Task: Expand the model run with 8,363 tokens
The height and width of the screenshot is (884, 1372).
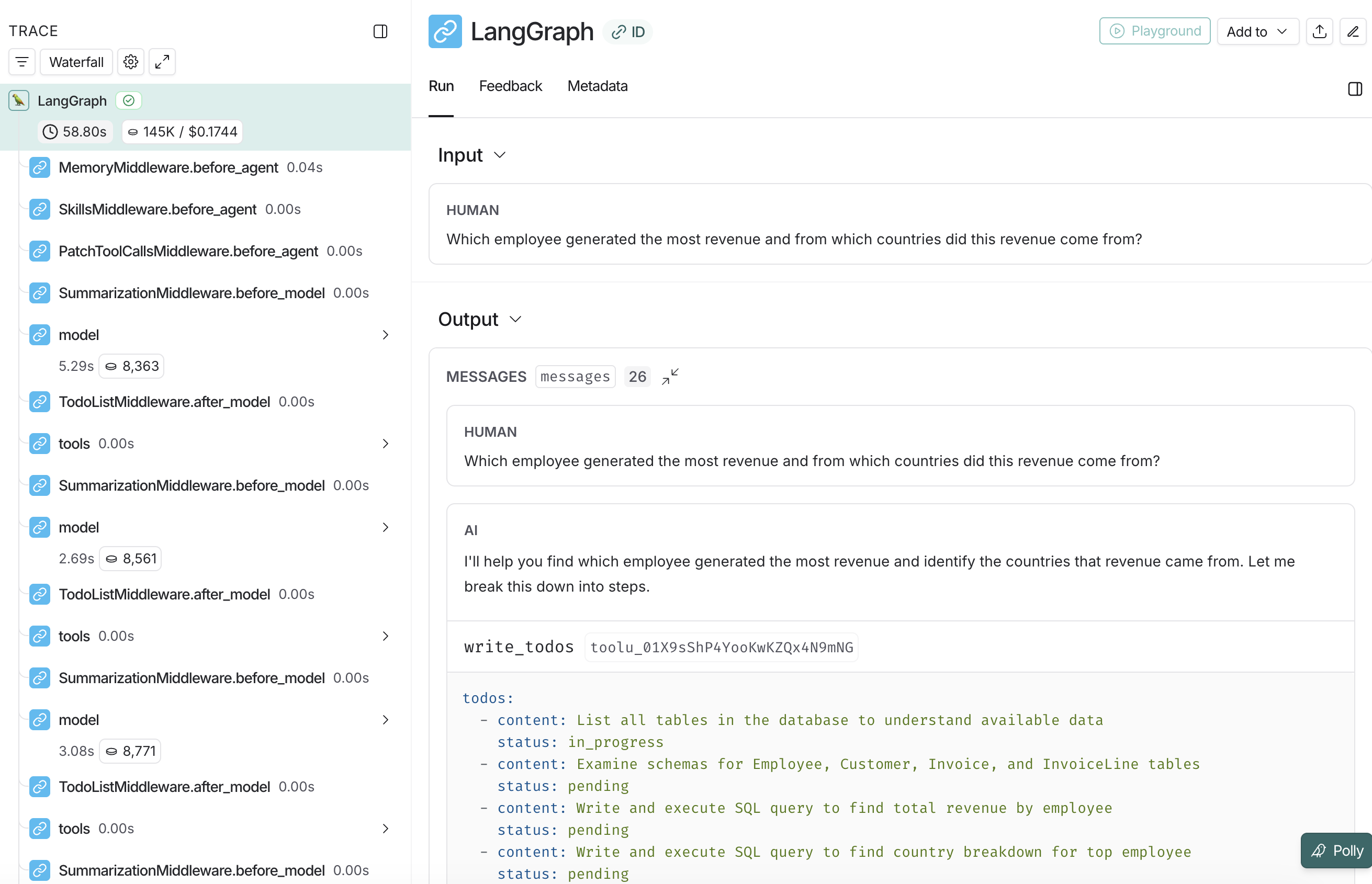Action: click(x=385, y=335)
